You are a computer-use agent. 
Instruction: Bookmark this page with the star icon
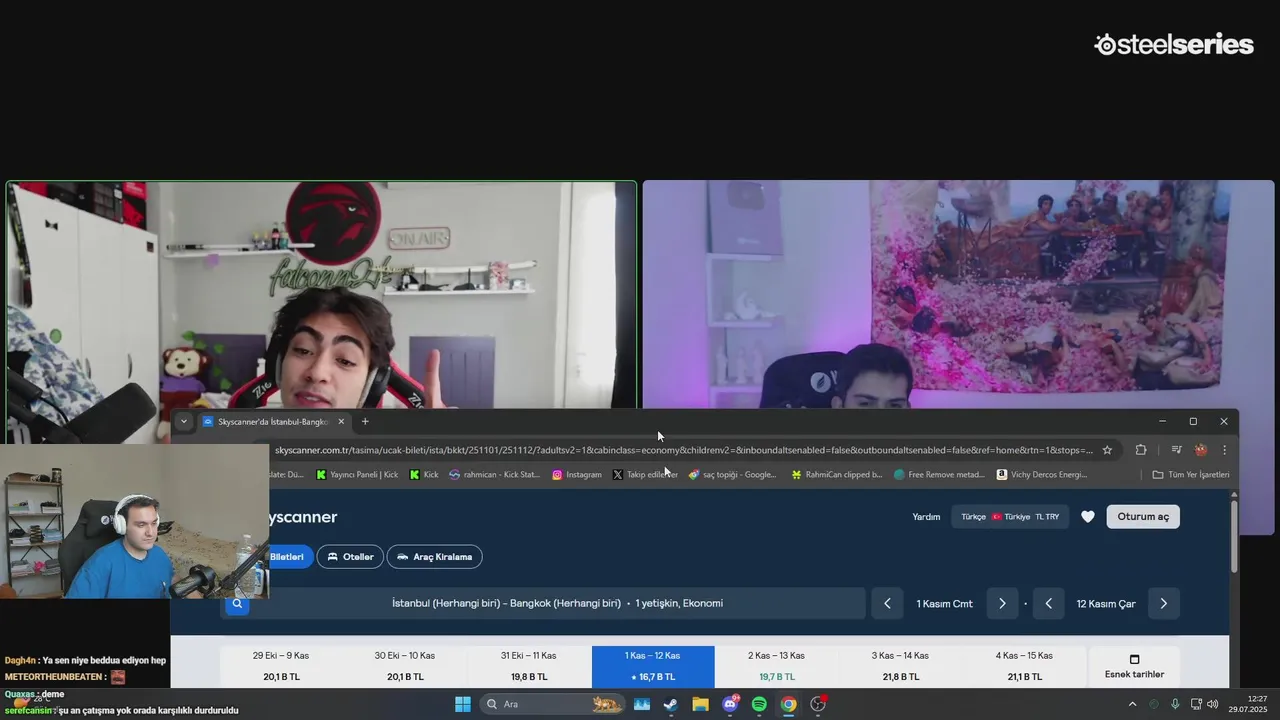(1107, 450)
